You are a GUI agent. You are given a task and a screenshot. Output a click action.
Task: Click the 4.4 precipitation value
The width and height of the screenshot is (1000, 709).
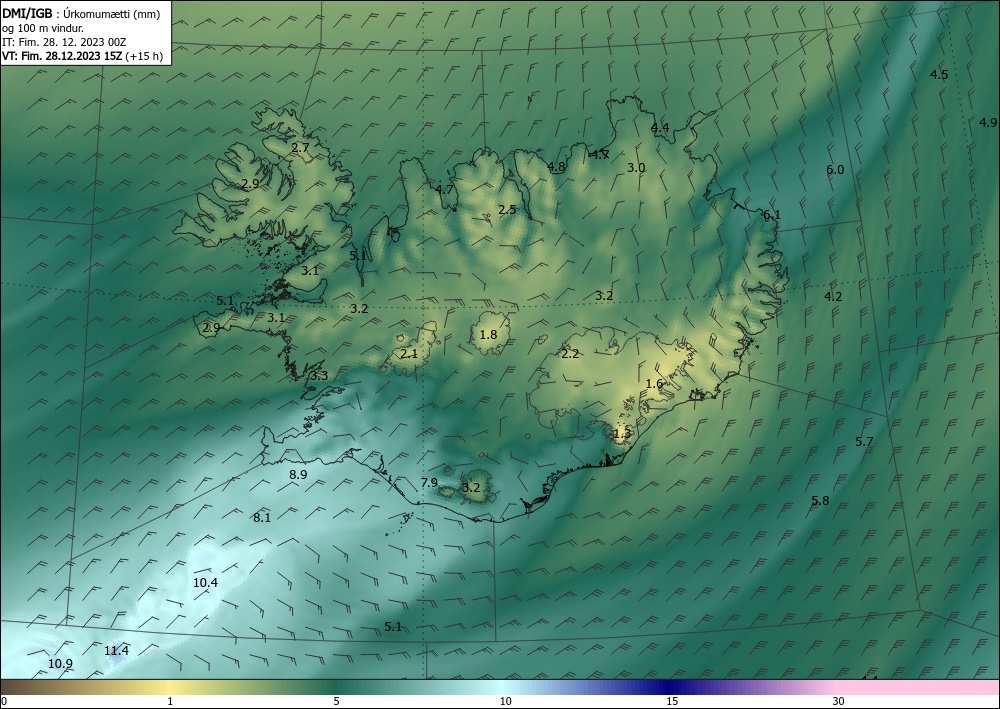pyautogui.click(x=659, y=128)
